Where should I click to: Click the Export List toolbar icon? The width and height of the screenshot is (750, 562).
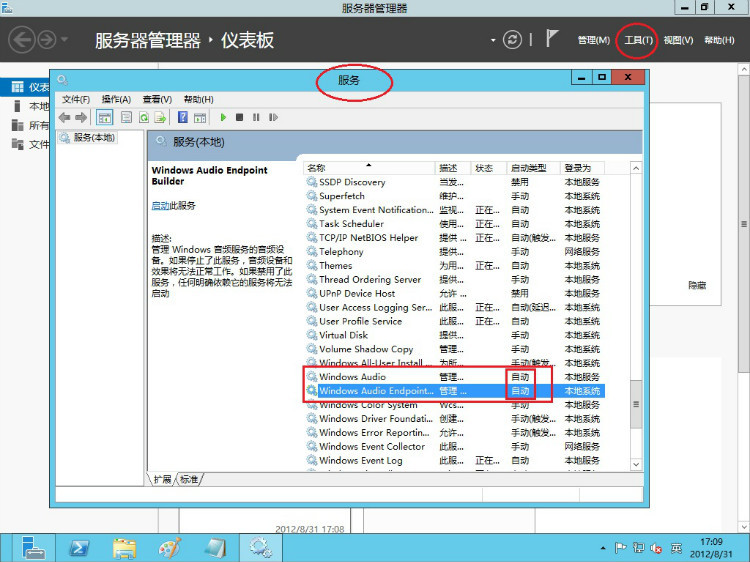[160, 117]
